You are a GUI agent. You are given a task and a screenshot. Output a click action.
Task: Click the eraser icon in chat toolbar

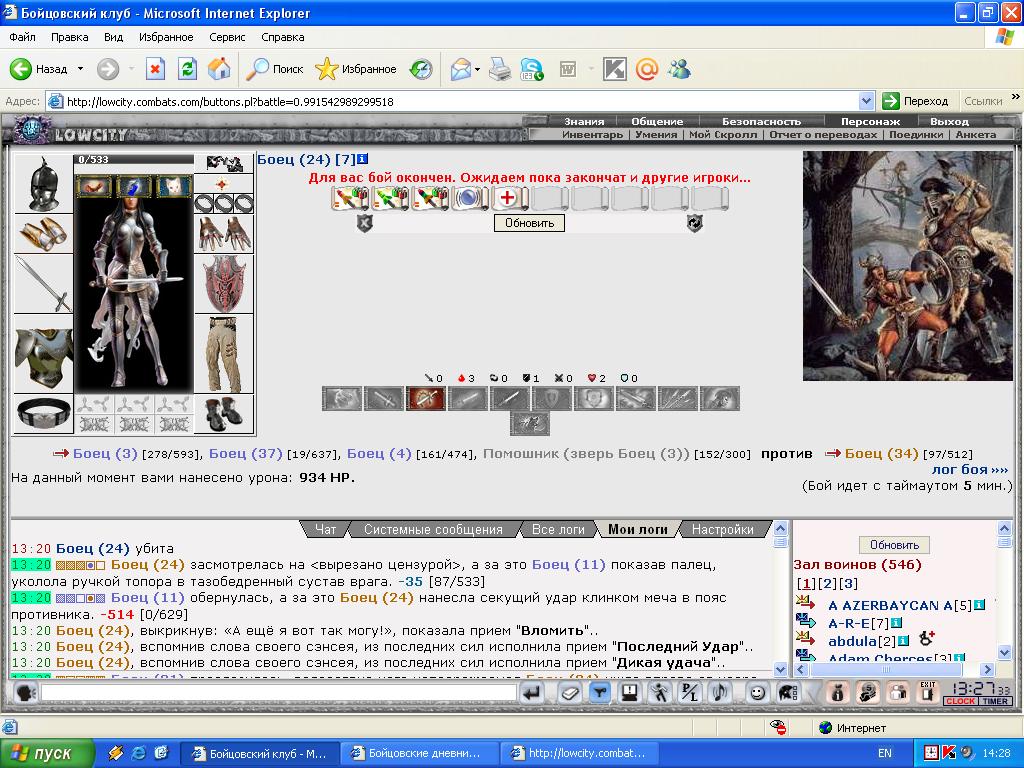(x=569, y=692)
